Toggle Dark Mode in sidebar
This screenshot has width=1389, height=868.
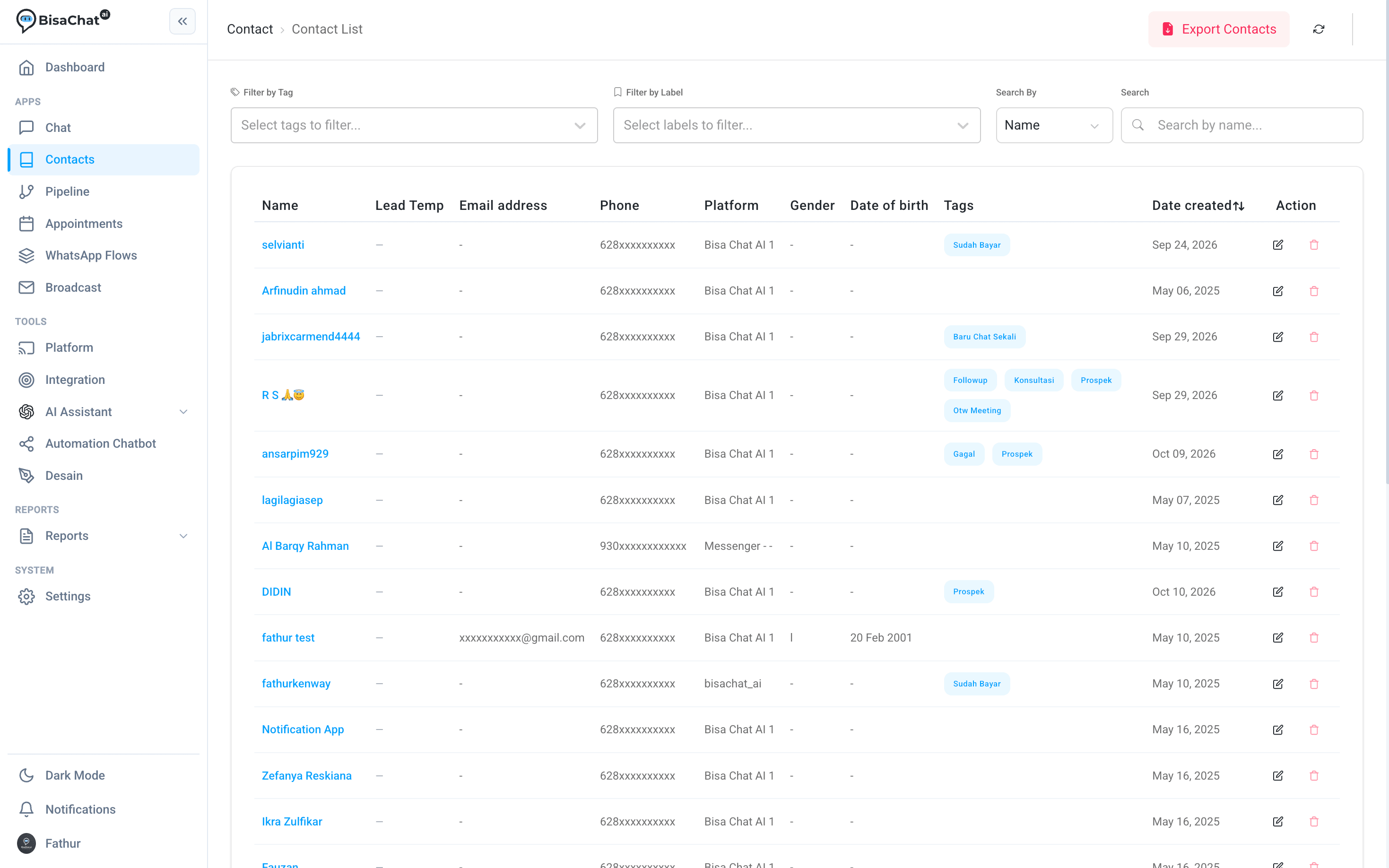[x=104, y=775]
